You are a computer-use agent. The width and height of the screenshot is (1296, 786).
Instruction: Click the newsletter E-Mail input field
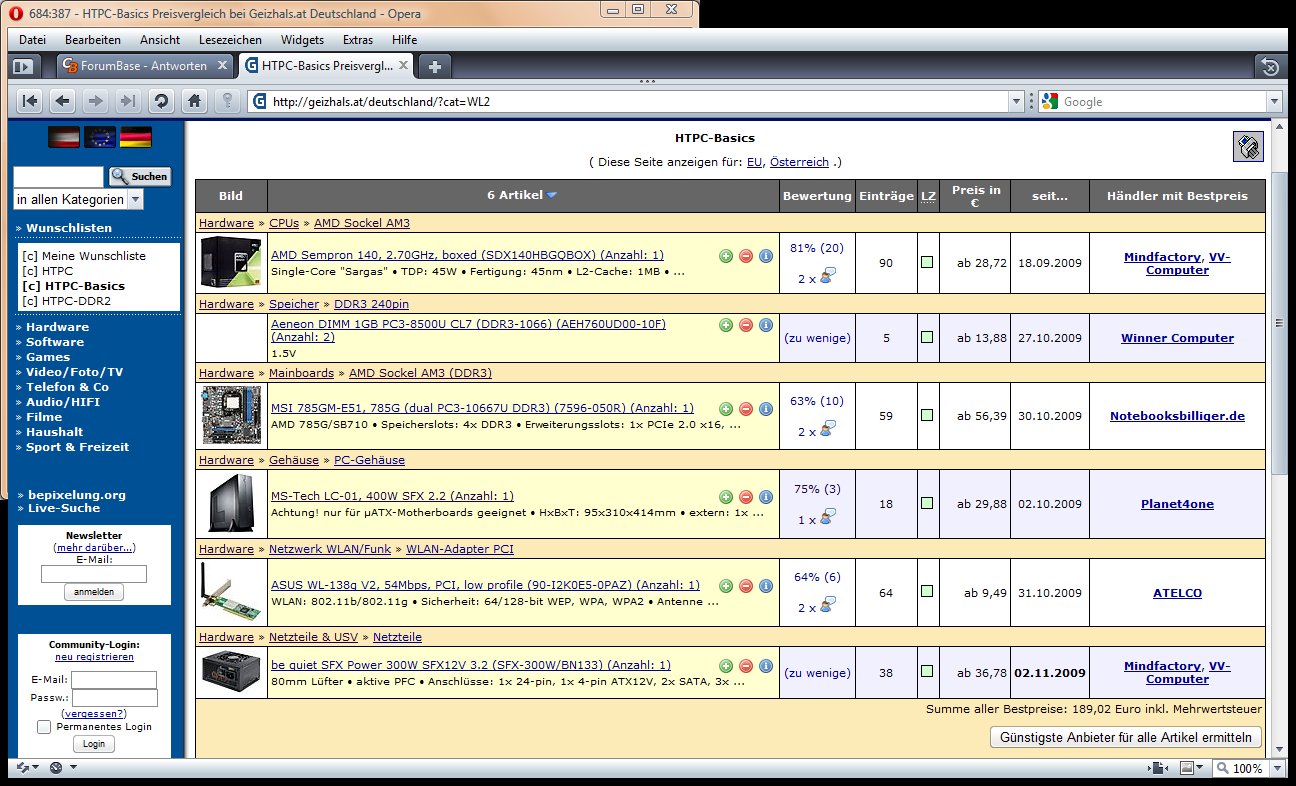tap(94, 574)
